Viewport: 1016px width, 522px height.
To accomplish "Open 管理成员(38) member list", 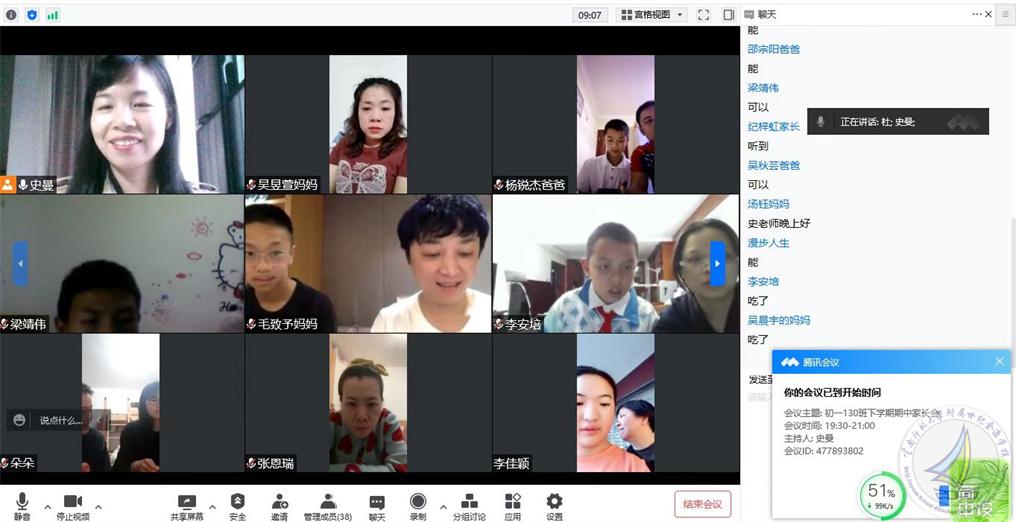I will coord(328,506).
